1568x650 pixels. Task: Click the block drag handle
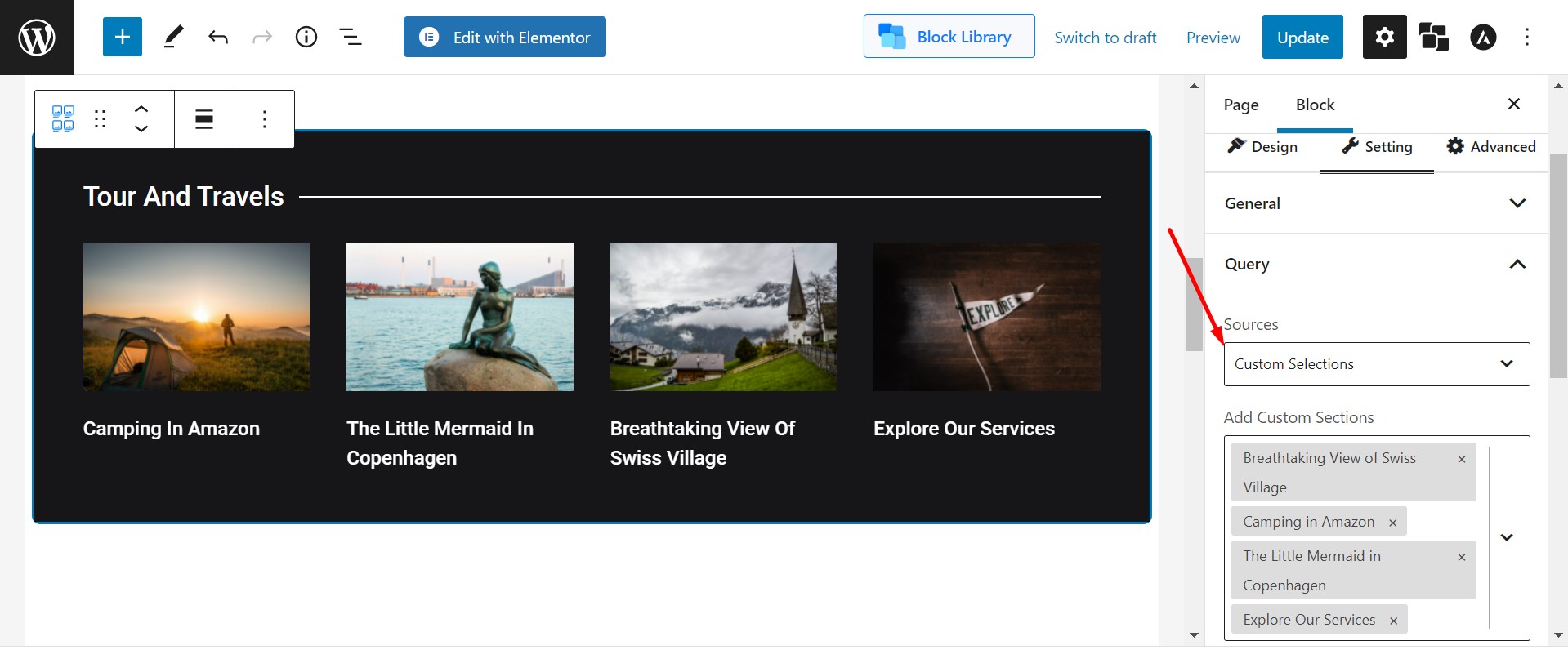(x=101, y=119)
